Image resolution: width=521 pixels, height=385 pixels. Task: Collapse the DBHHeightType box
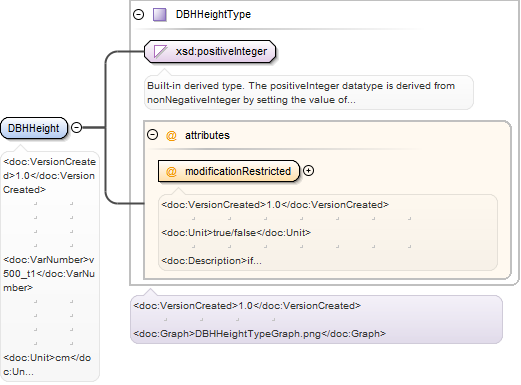click(138, 14)
